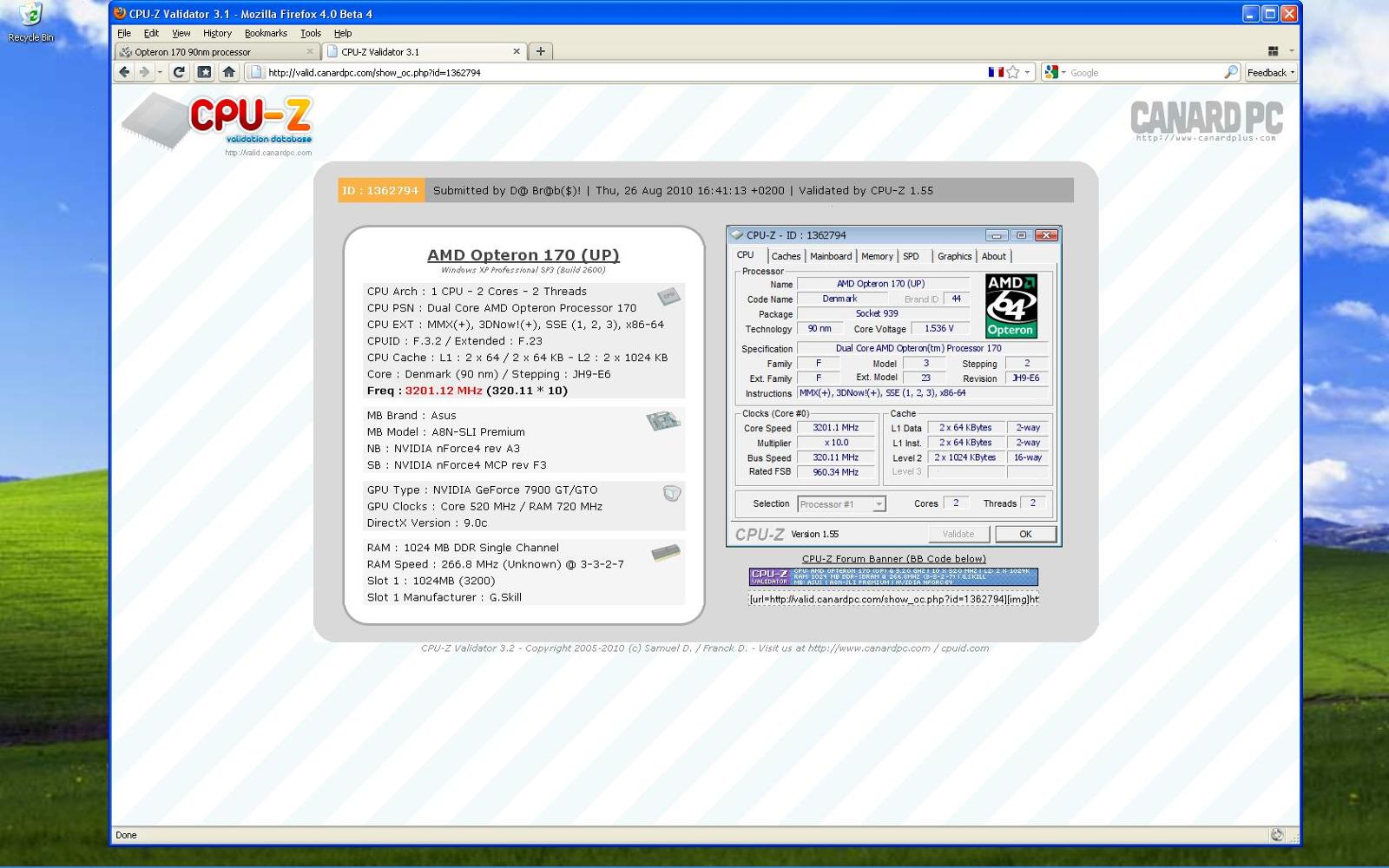Open the History menu
This screenshot has width=1389, height=868.
click(217, 33)
